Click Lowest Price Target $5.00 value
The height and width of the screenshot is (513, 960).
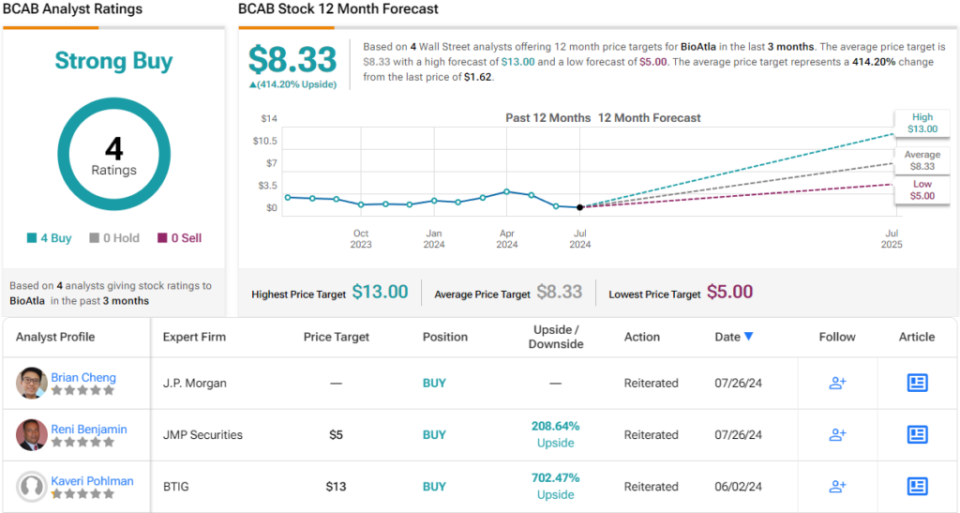click(x=730, y=292)
